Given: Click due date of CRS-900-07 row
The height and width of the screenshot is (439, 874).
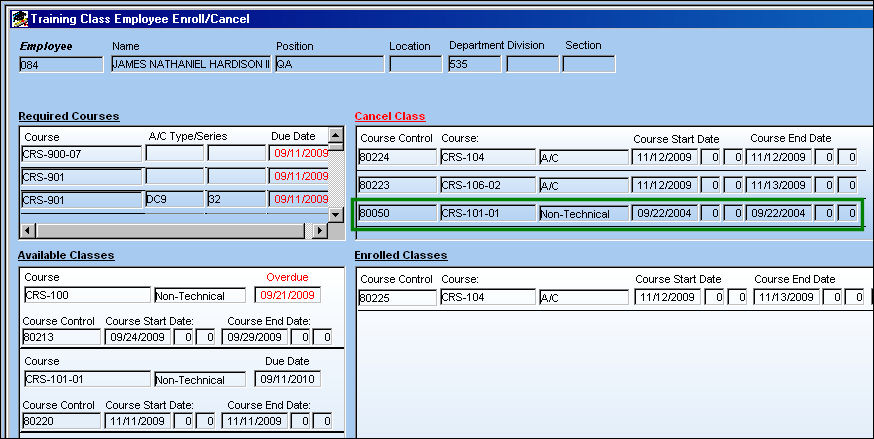Looking at the screenshot, I should click(x=299, y=154).
